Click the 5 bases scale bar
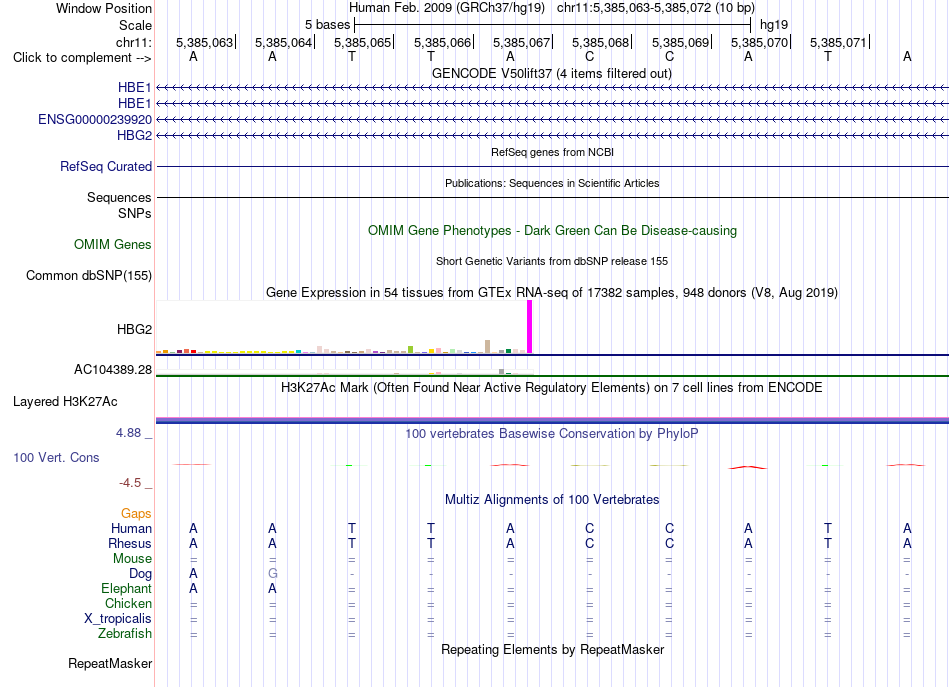This screenshot has width=950, height=687. coord(553,25)
